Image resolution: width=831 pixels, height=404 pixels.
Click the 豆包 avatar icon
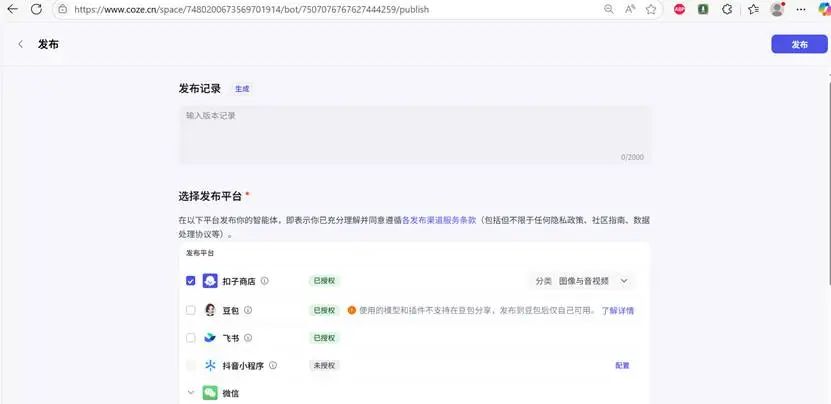pyautogui.click(x=210, y=310)
